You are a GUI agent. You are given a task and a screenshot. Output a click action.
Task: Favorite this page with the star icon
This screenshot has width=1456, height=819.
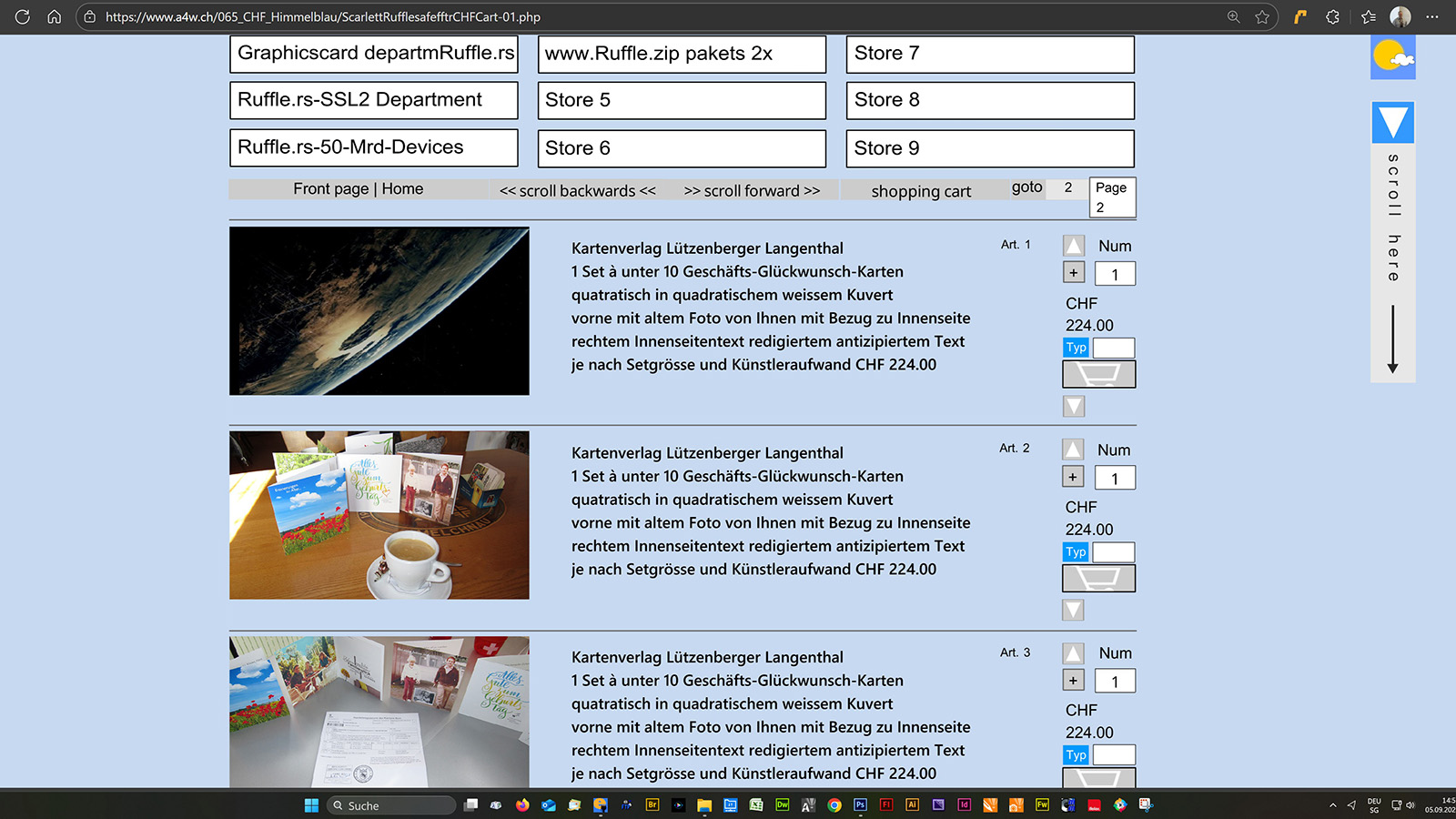click(1262, 16)
